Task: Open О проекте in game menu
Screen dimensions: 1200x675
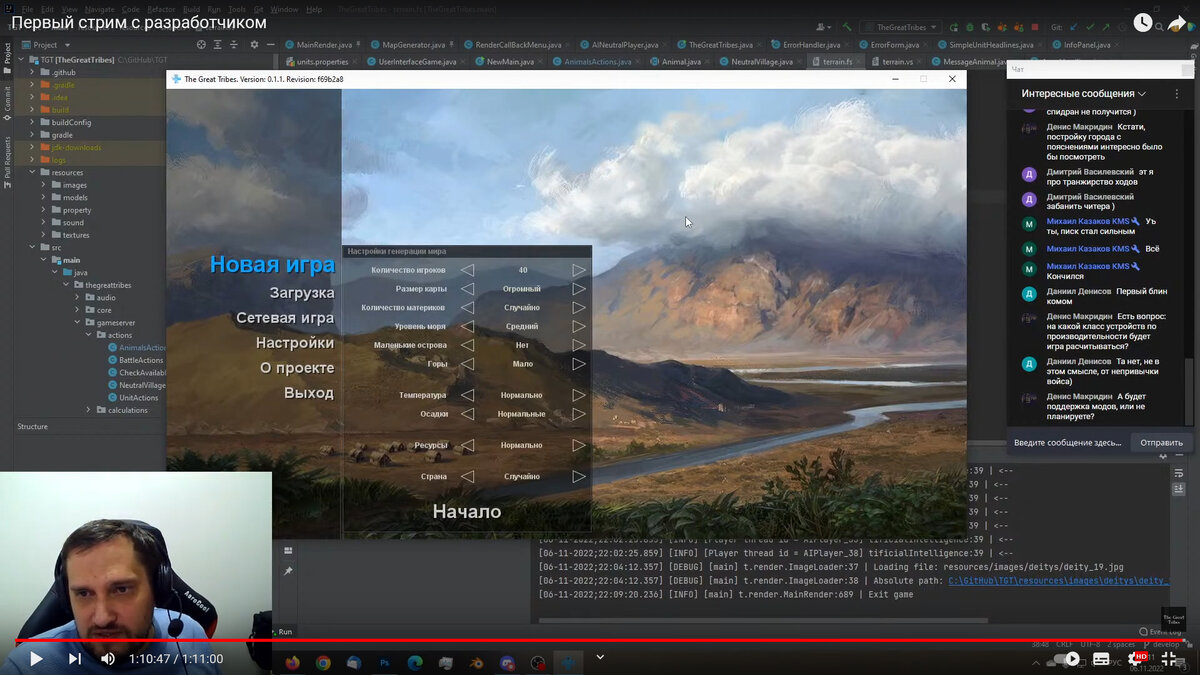Action: click(297, 368)
